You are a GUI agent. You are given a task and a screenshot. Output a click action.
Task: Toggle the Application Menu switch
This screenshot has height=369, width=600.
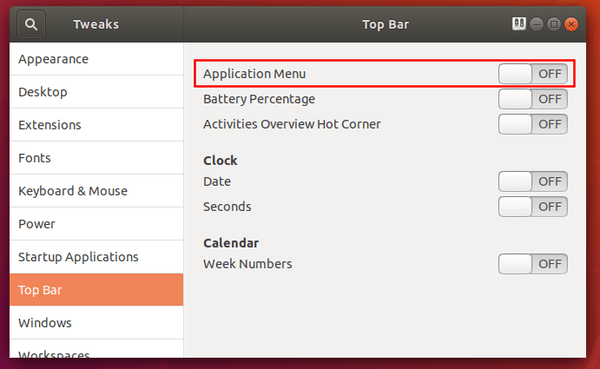click(533, 73)
